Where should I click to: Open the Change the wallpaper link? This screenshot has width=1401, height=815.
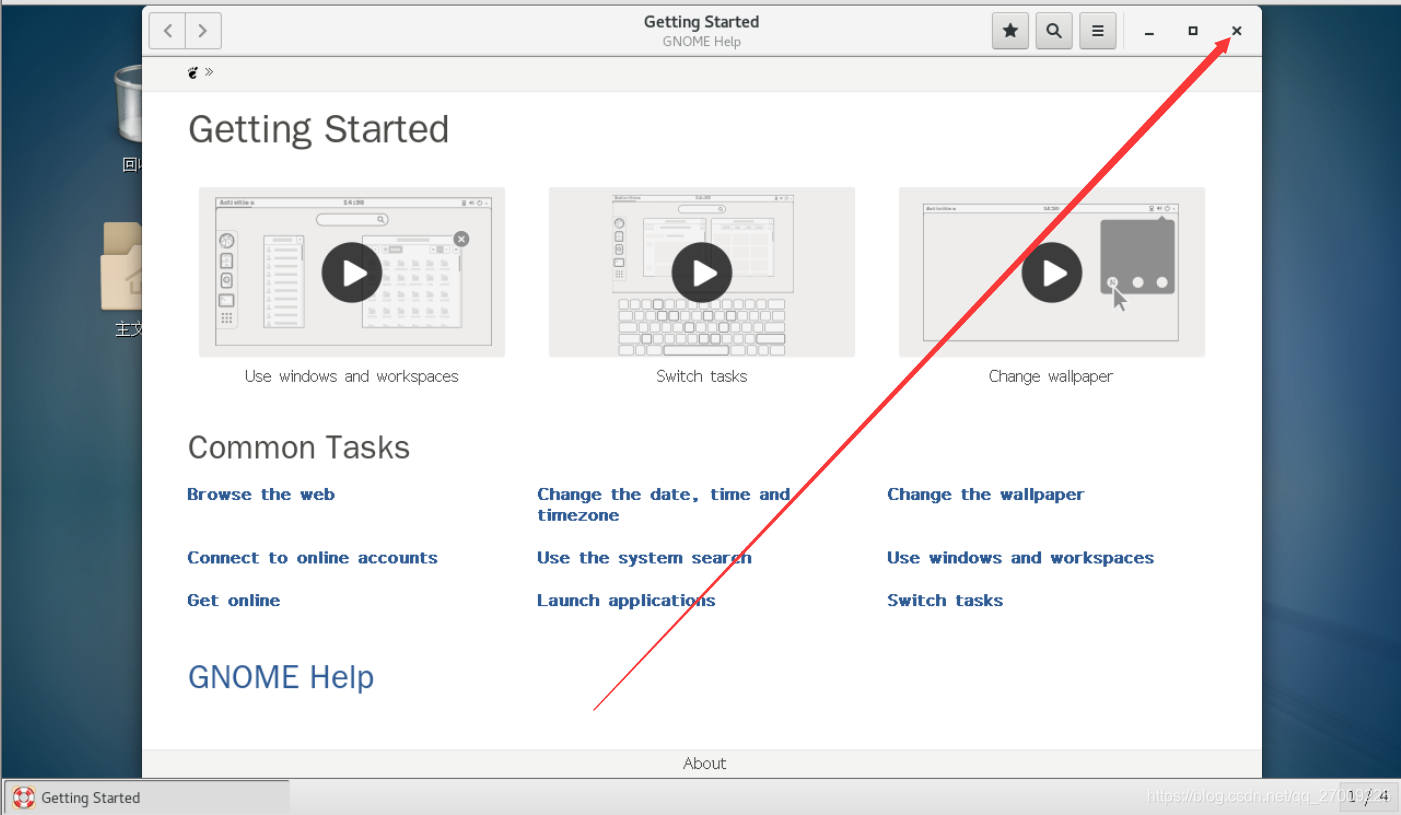(x=985, y=494)
